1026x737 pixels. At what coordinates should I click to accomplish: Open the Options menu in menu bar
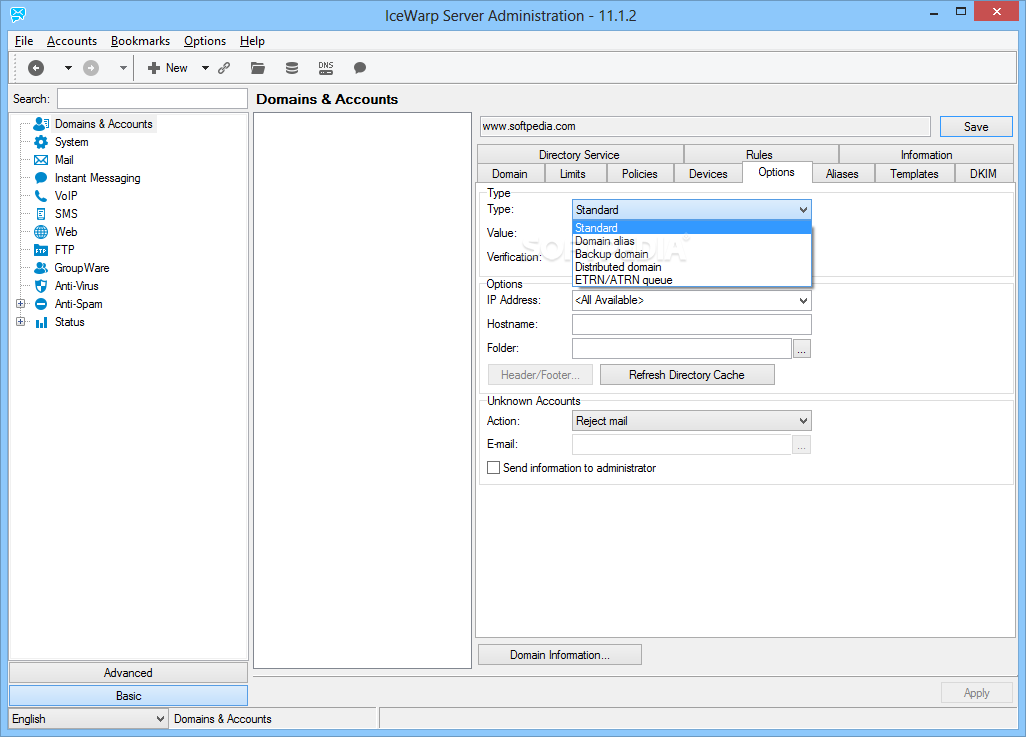click(205, 41)
